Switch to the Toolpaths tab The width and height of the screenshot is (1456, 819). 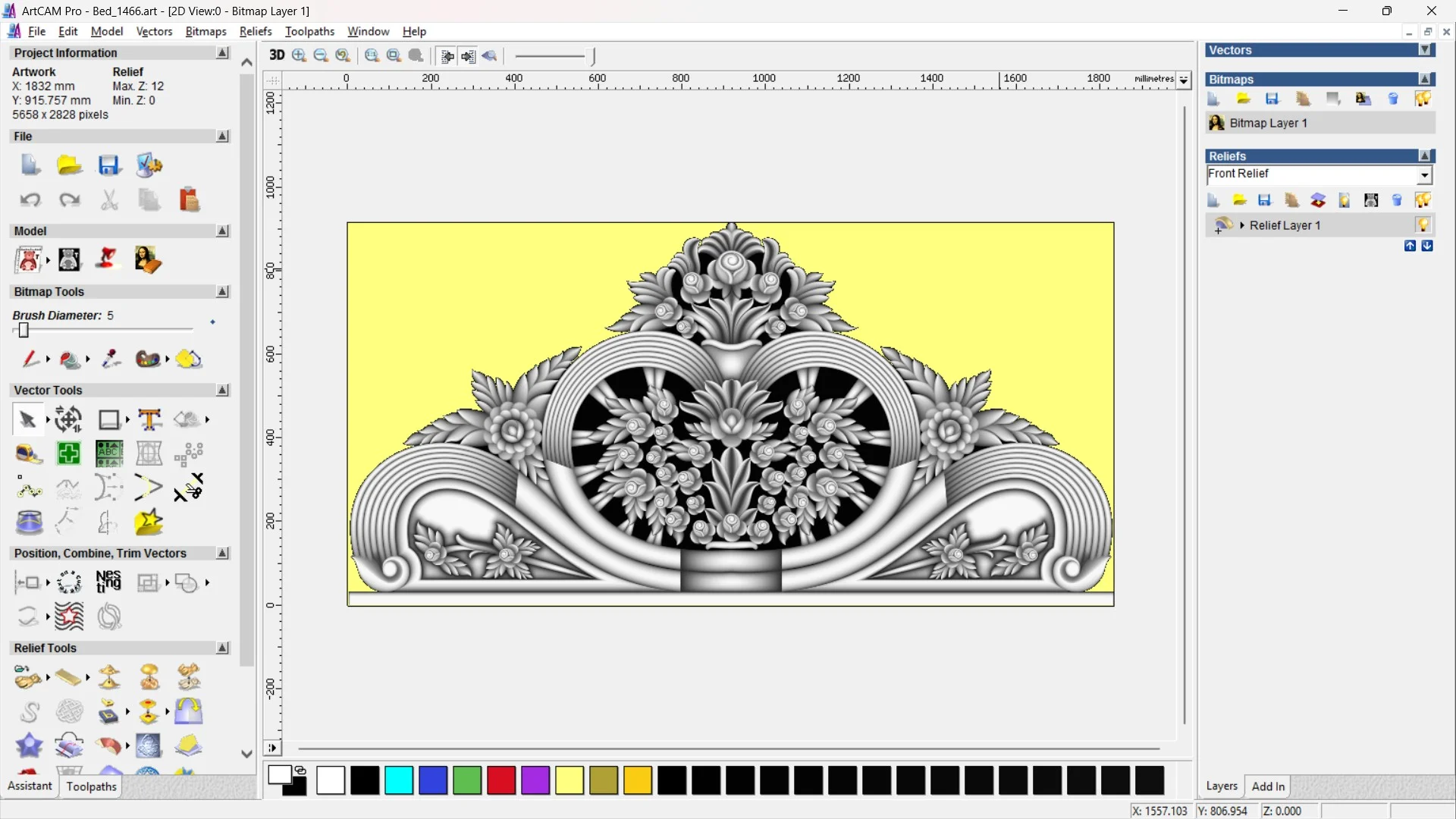tap(91, 786)
